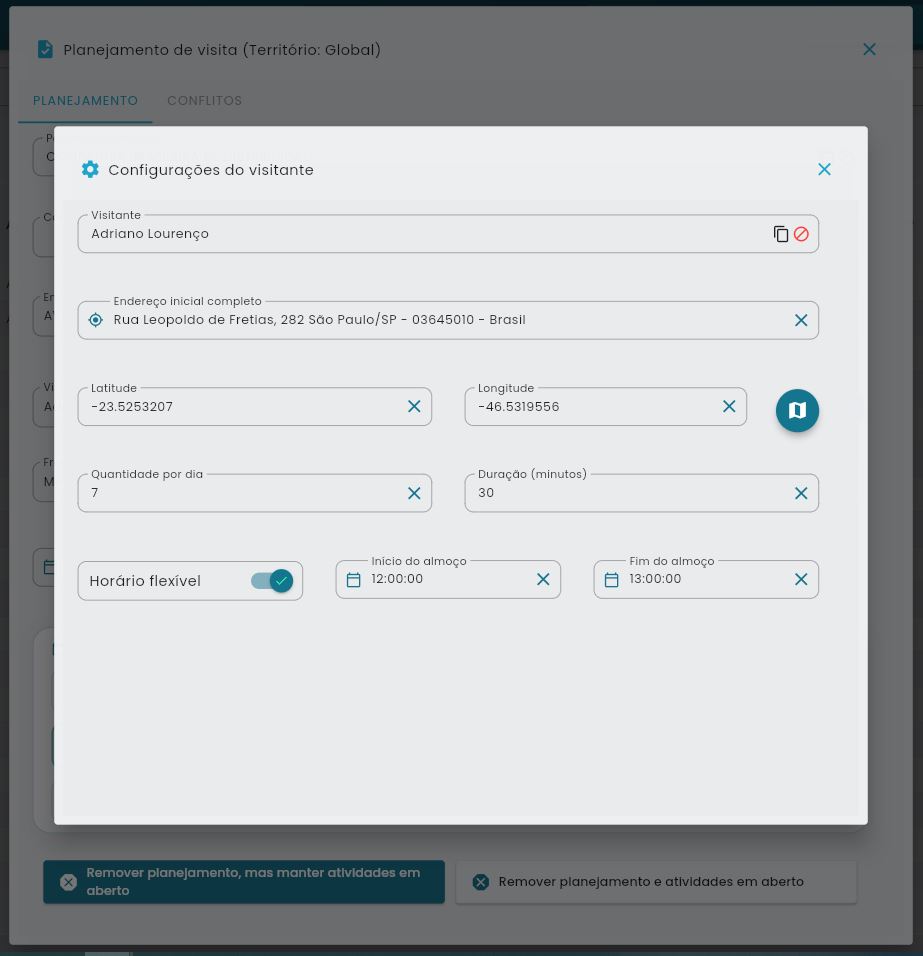
Task: Clear the Latitude field
Action: pyautogui.click(x=414, y=406)
